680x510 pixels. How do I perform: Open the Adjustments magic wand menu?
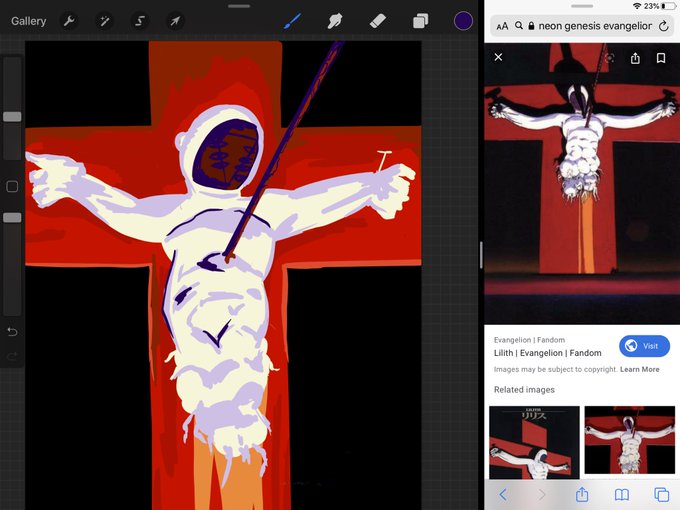(105, 21)
